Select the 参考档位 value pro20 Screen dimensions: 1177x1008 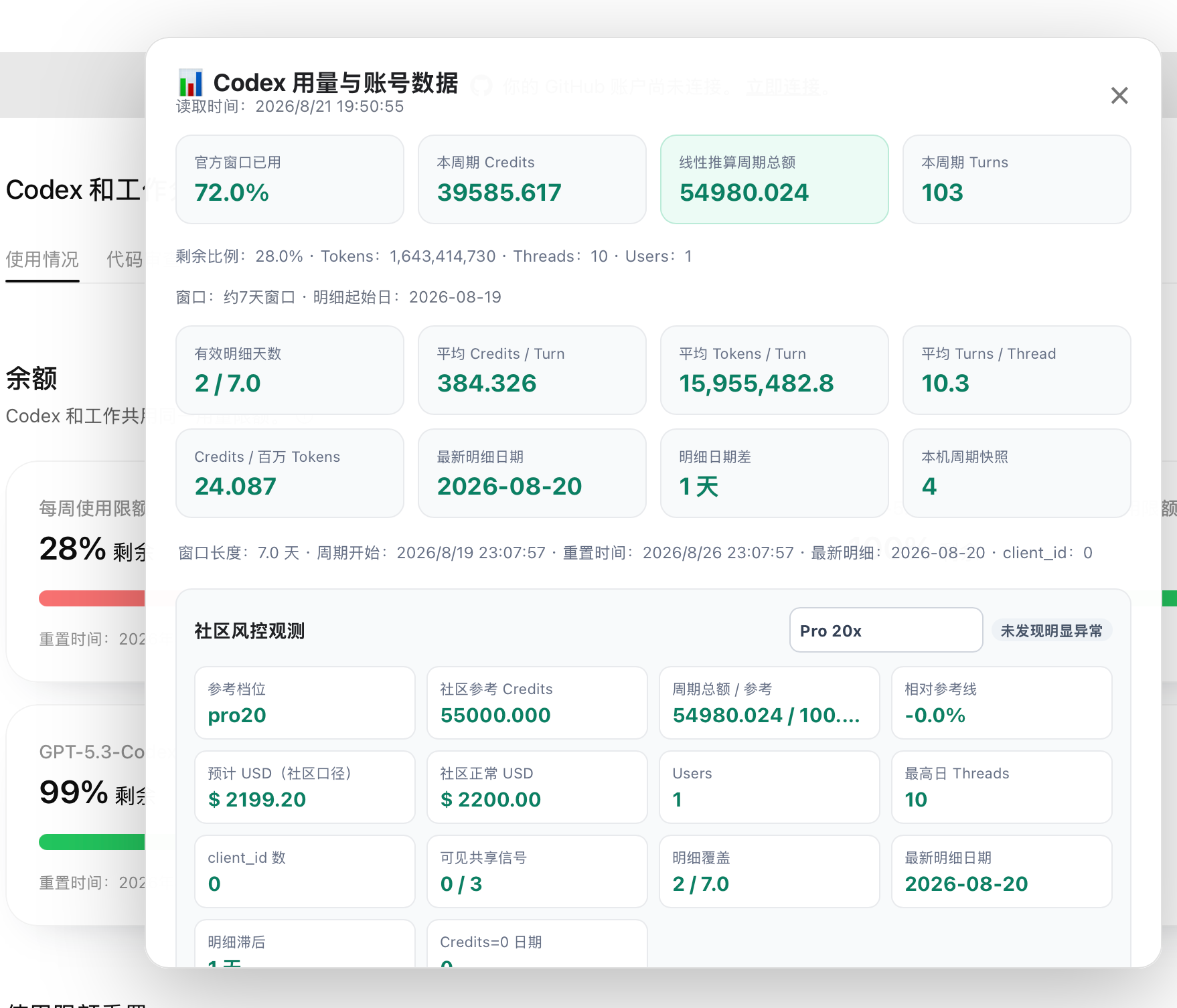pyautogui.click(x=237, y=716)
